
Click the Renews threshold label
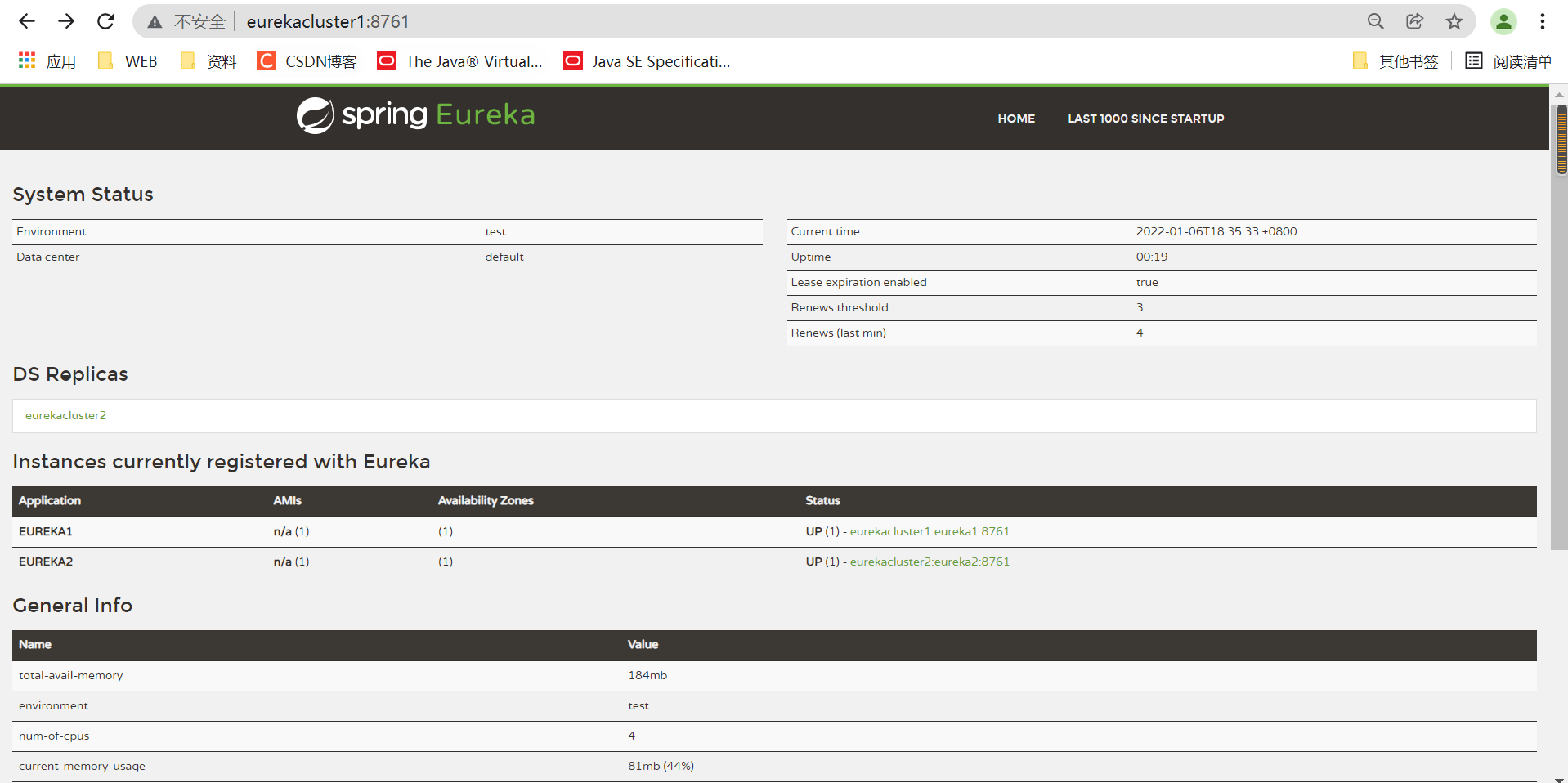tap(840, 307)
